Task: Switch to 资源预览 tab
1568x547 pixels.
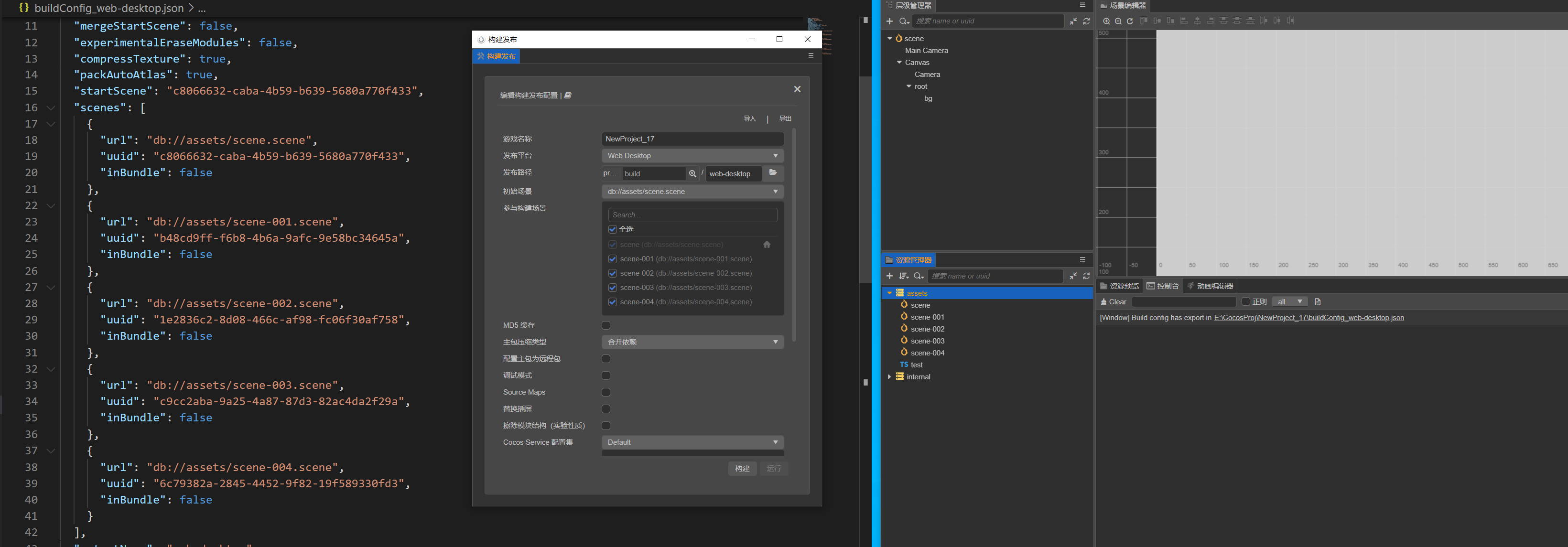Action: 1119,286
